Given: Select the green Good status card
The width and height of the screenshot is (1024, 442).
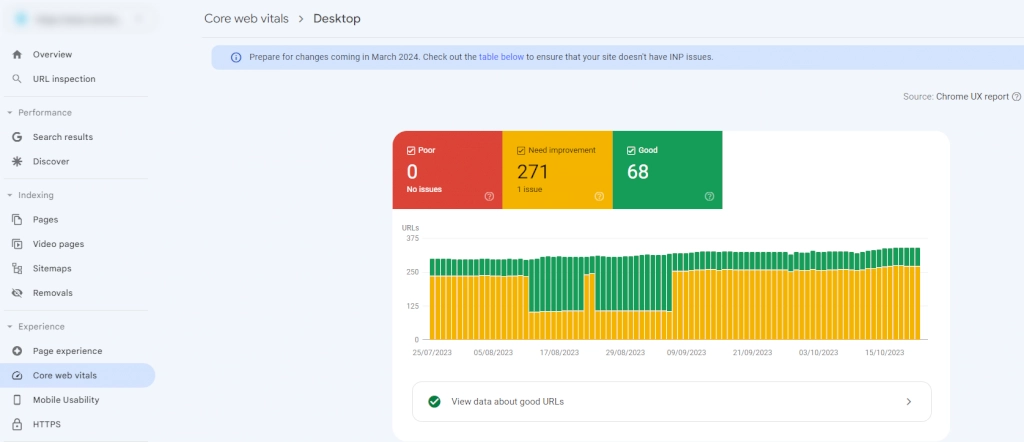Looking at the screenshot, I should 667,170.
